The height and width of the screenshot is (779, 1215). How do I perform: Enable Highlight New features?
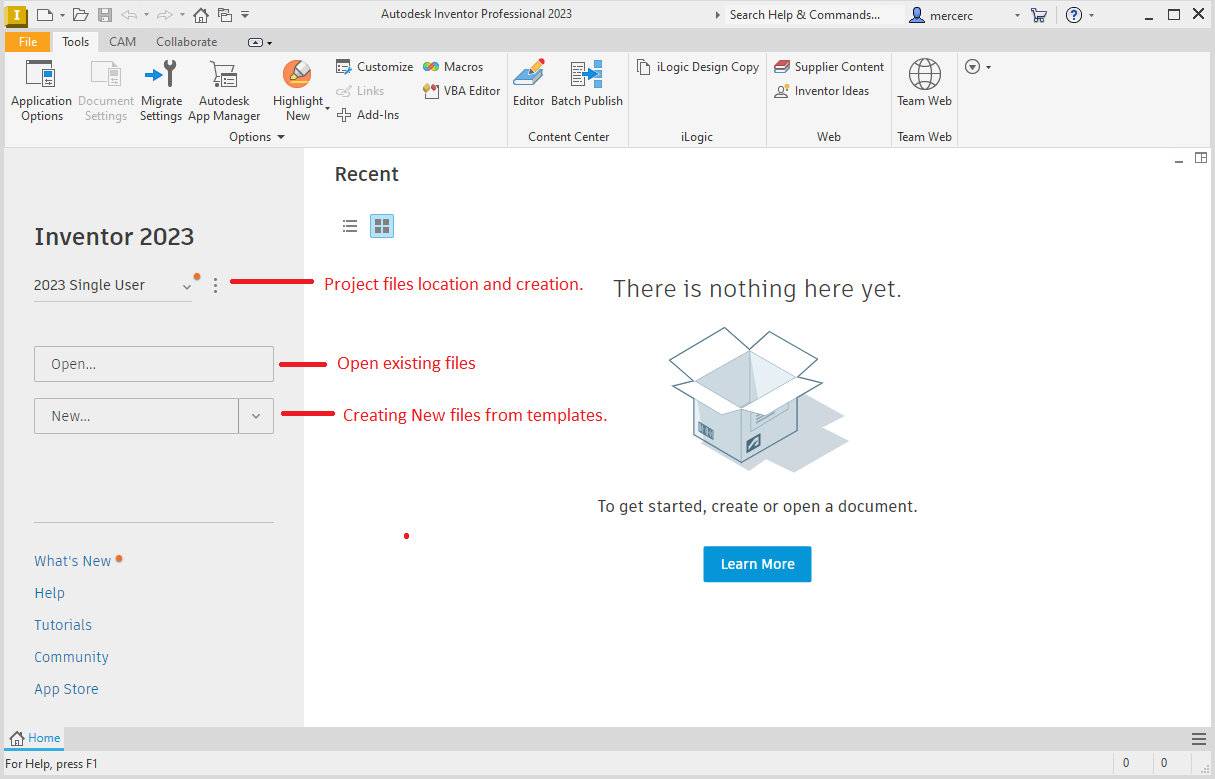[x=297, y=90]
